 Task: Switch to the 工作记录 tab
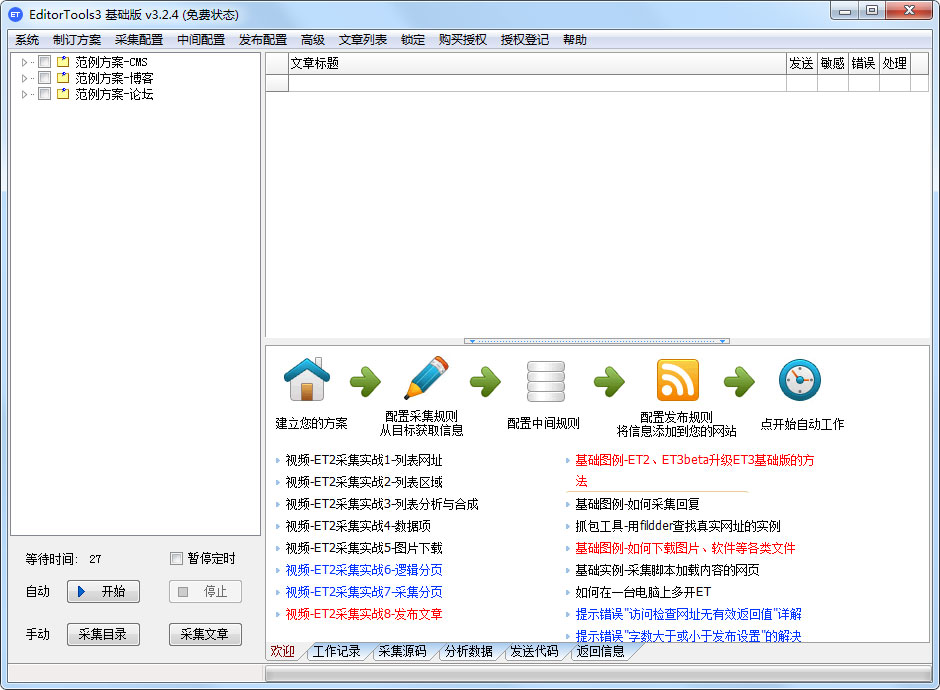click(337, 652)
